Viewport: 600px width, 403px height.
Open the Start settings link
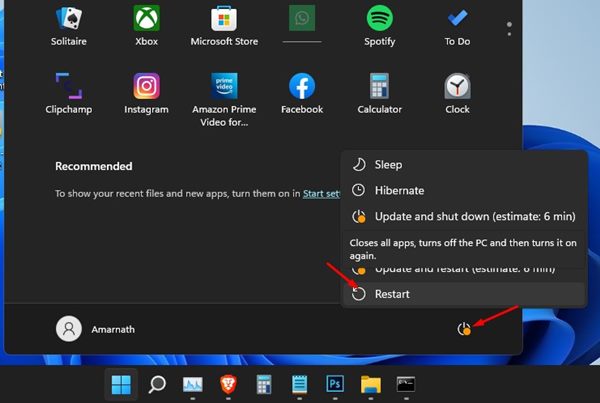coord(321,194)
